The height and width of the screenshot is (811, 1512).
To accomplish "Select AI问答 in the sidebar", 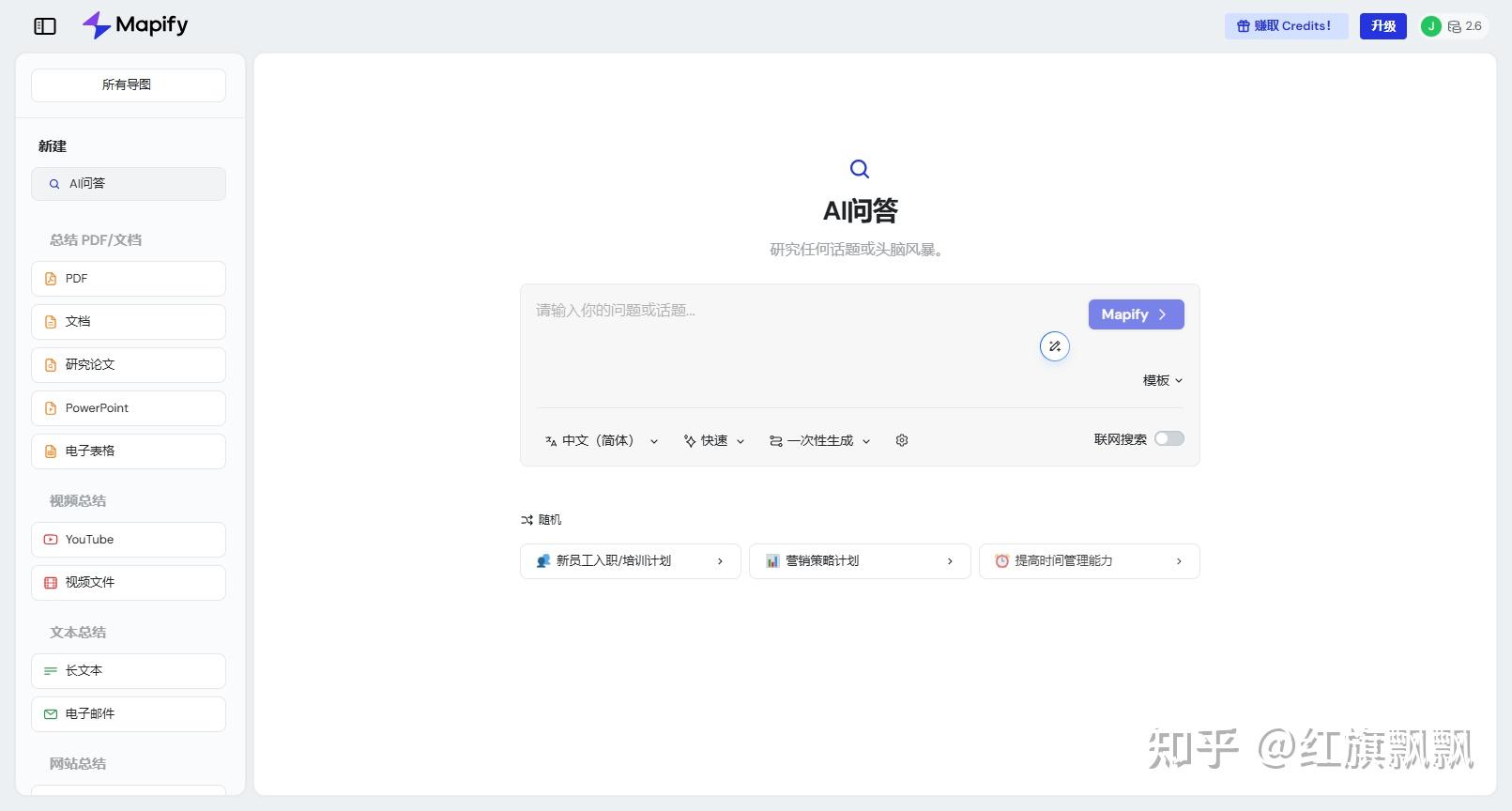I will click(129, 184).
